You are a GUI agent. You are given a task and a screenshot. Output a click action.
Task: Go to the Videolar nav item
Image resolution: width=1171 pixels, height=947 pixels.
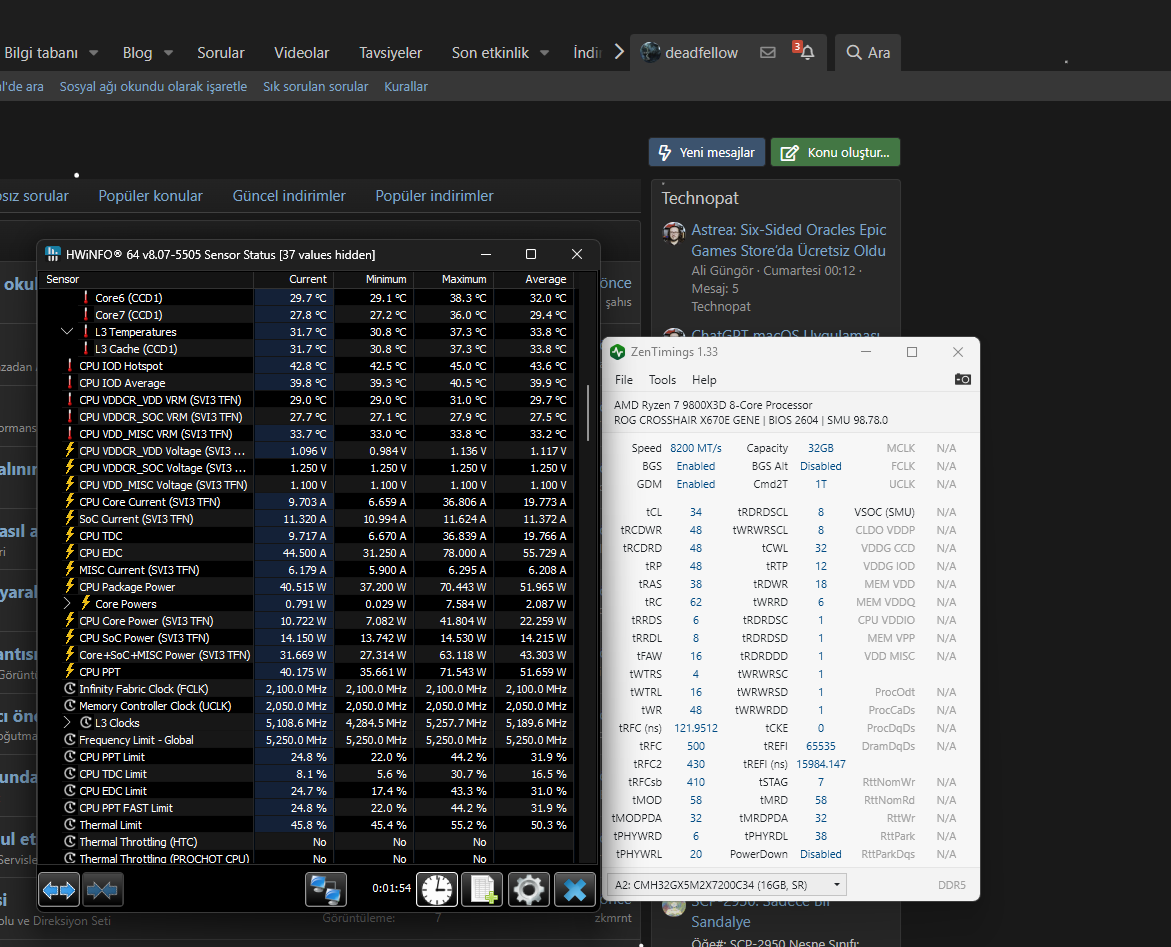point(301,52)
